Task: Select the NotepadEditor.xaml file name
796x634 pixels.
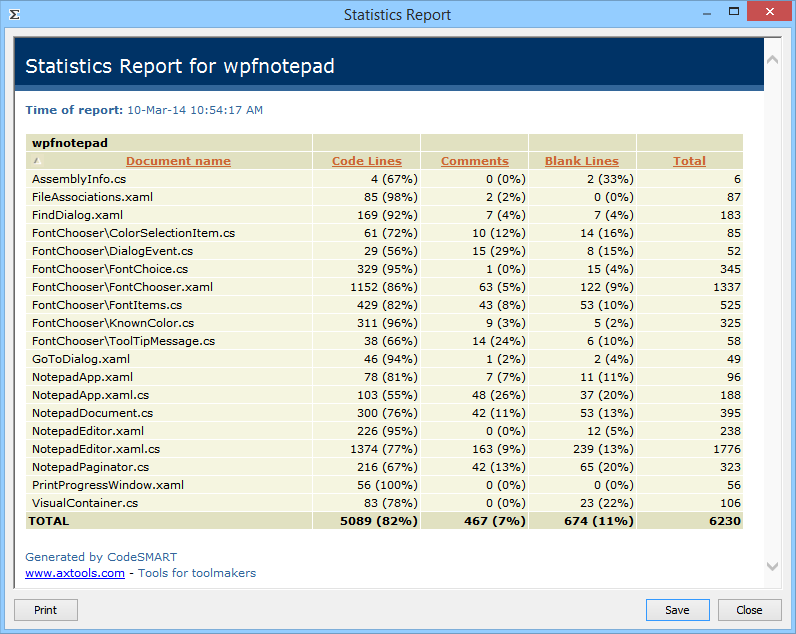Action: click(88, 431)
